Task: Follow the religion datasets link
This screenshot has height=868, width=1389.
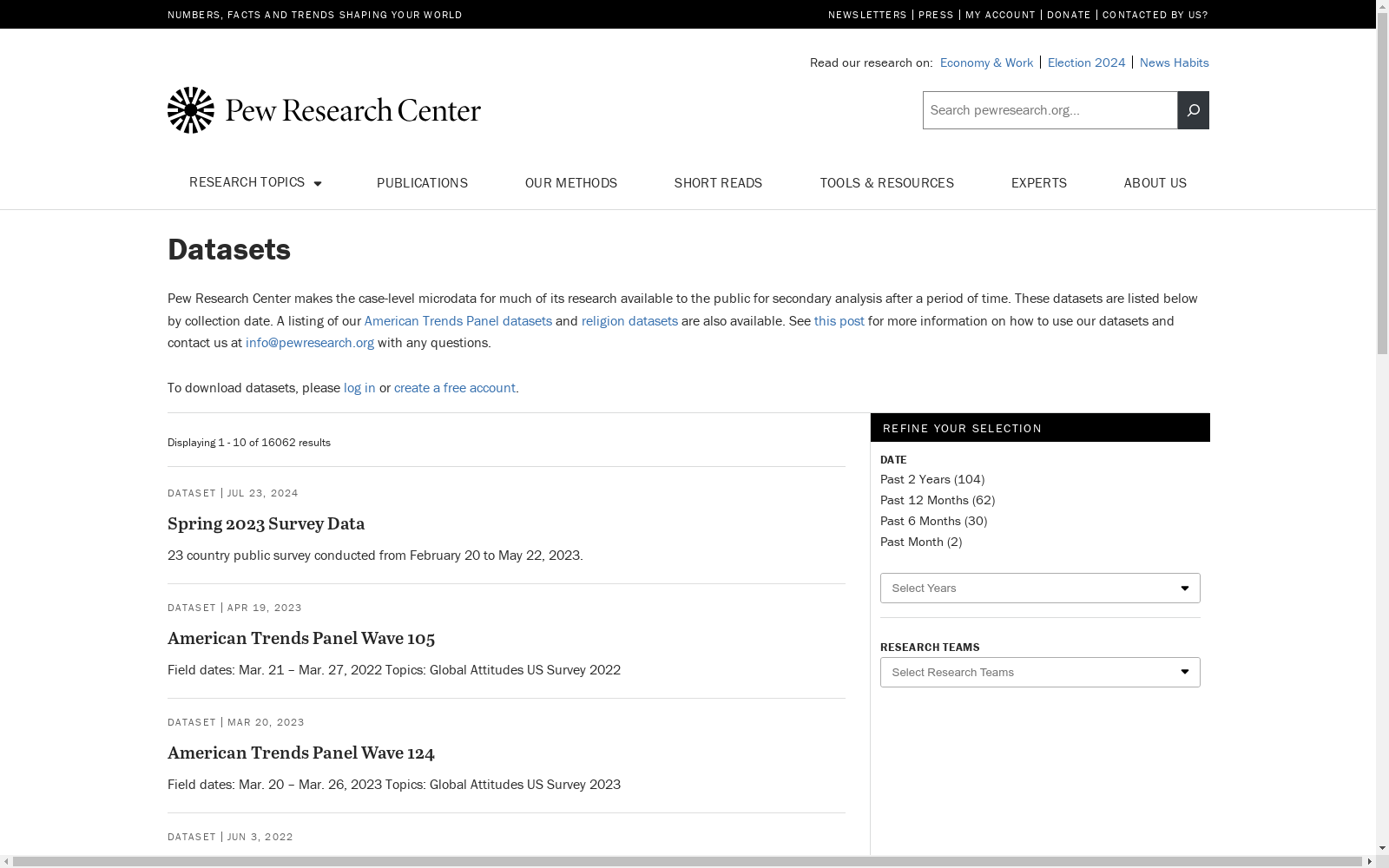Action: [x=629, y=321]
